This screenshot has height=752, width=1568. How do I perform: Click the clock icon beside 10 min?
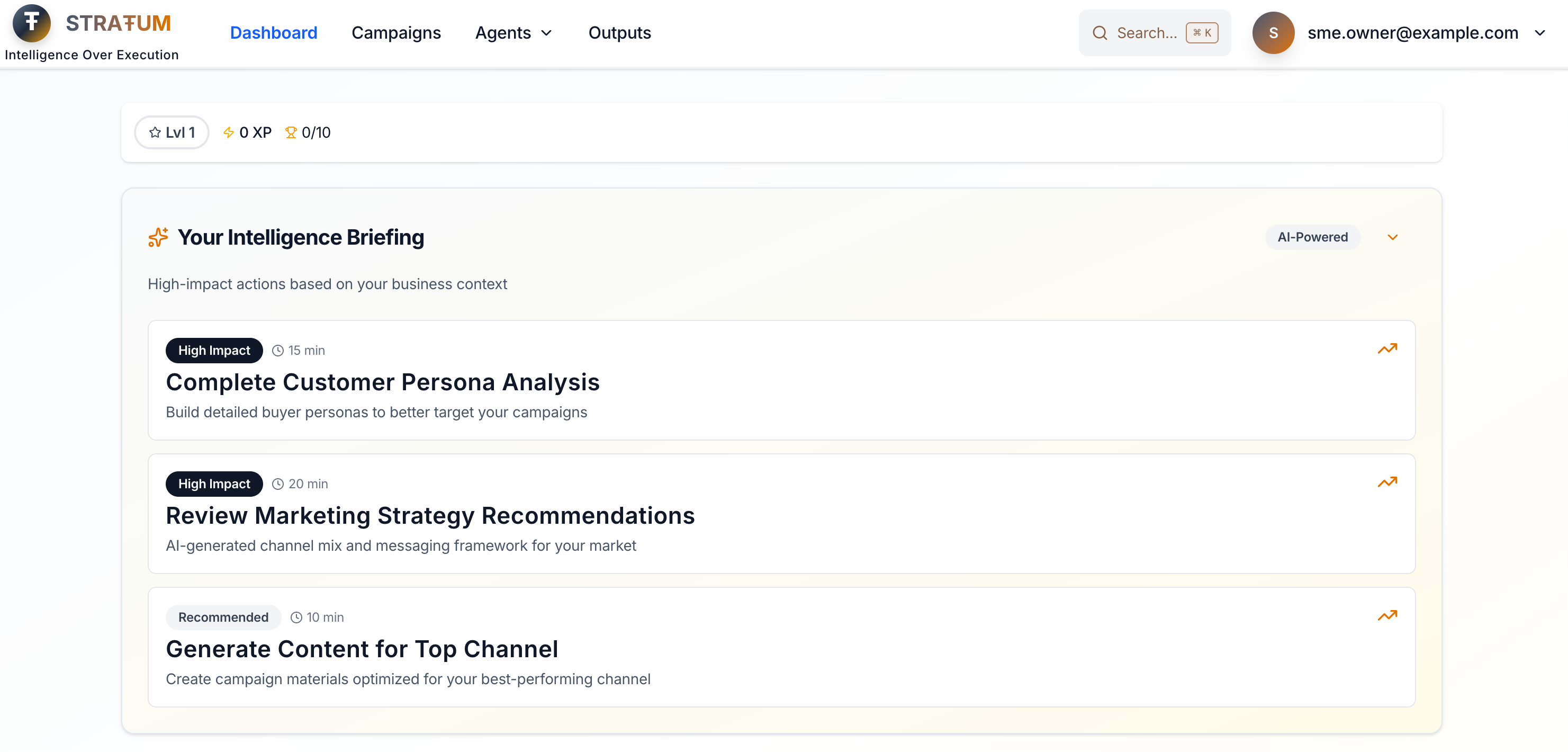click(x=296, y=617)
